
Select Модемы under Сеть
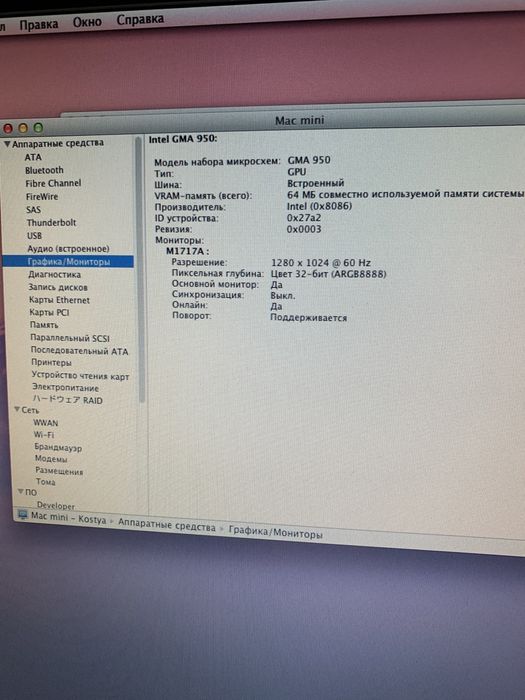coord(51,458)
